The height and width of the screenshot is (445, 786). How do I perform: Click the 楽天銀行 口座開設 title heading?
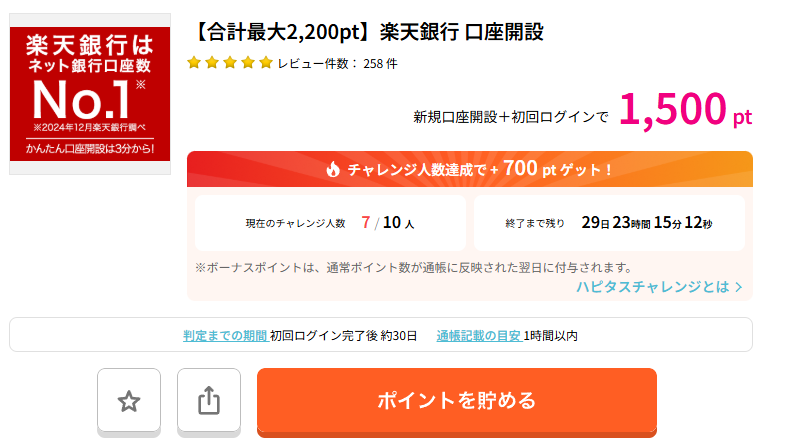pos(368,32)
